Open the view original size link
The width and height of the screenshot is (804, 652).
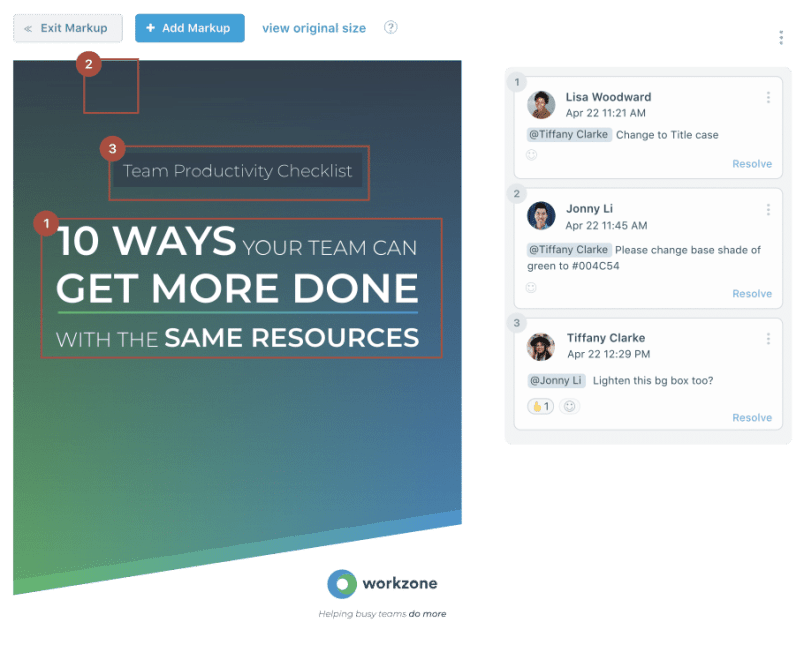[313, 28]
